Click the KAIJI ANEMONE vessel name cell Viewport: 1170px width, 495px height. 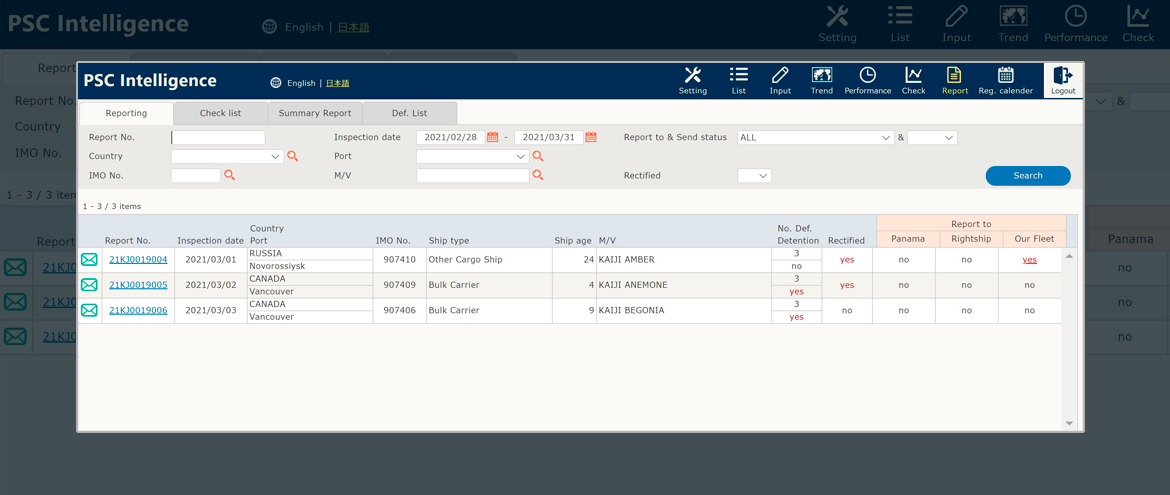(683, 285)
